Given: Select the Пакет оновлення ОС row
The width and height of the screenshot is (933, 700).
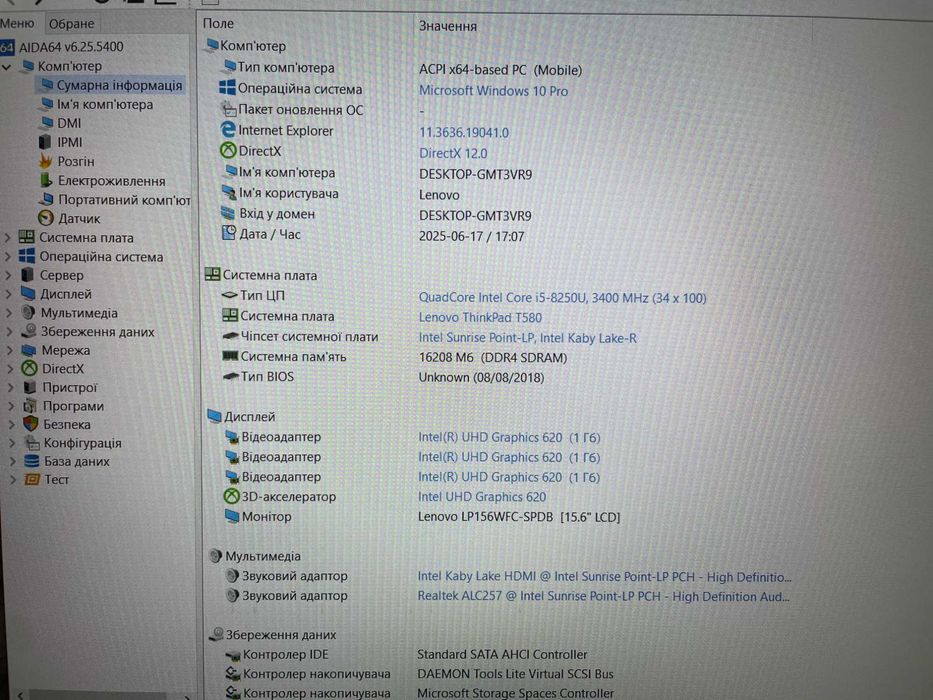Looking at the screenshot, I should point(300,110).
